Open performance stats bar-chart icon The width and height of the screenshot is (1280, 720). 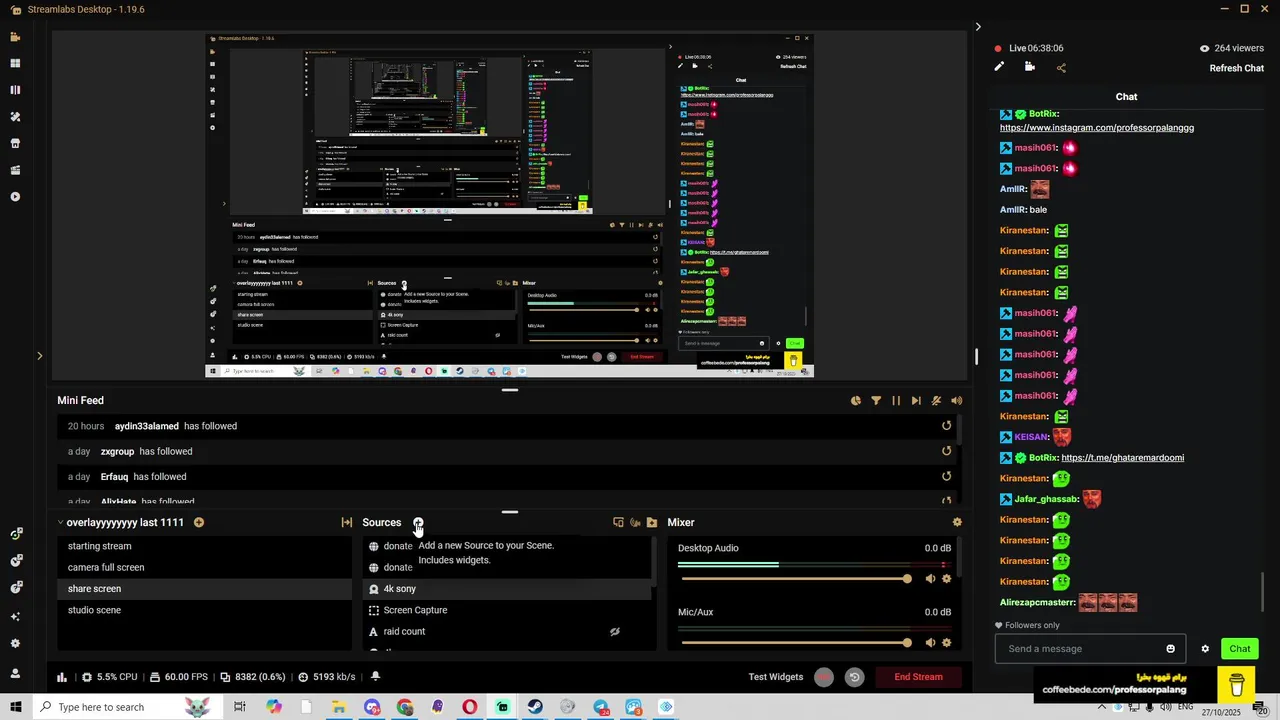coord(62,677)
